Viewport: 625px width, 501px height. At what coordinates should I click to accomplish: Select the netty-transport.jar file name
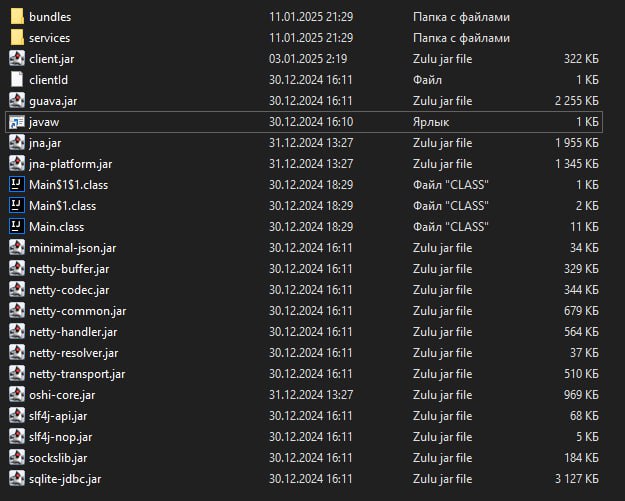pos(77,374)
